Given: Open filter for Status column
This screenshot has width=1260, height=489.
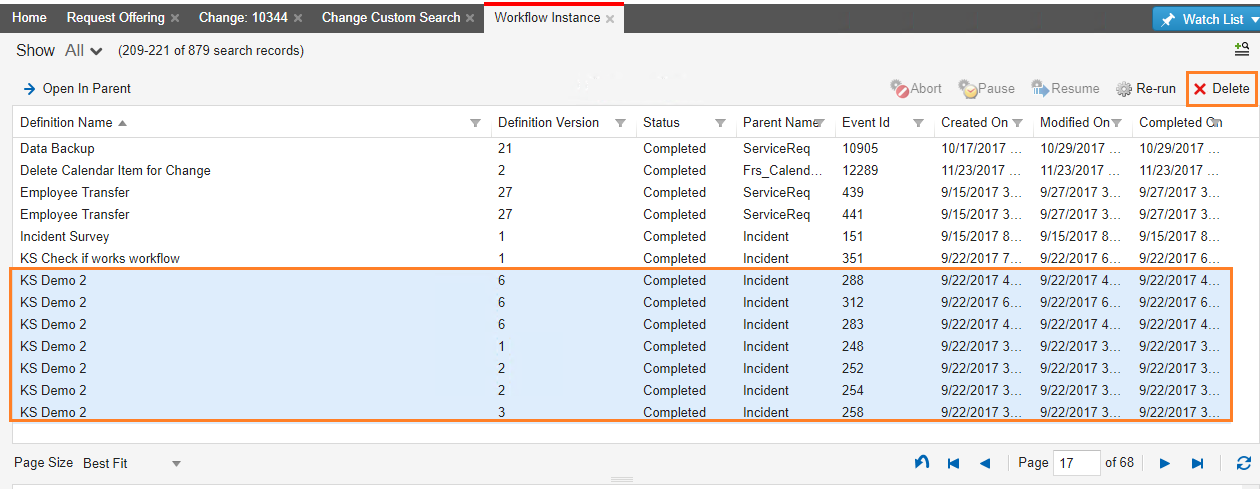Looking at the screenshot, I should pyautogui.click(x=720, y=123).
